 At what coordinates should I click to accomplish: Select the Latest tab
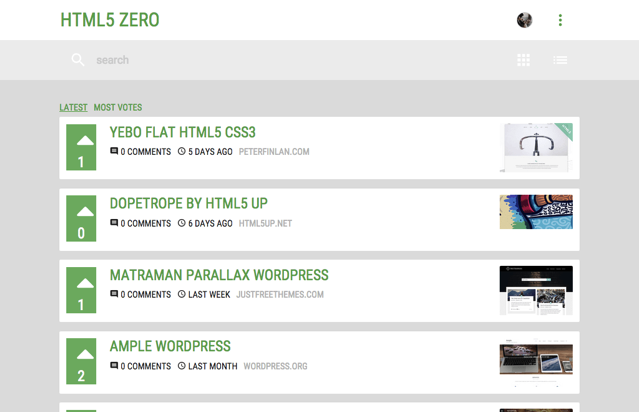pyautogui.click(x=73, y=108)
